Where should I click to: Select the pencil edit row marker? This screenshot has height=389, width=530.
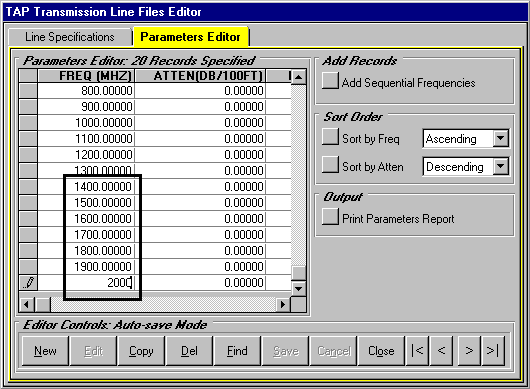(28, 282)
